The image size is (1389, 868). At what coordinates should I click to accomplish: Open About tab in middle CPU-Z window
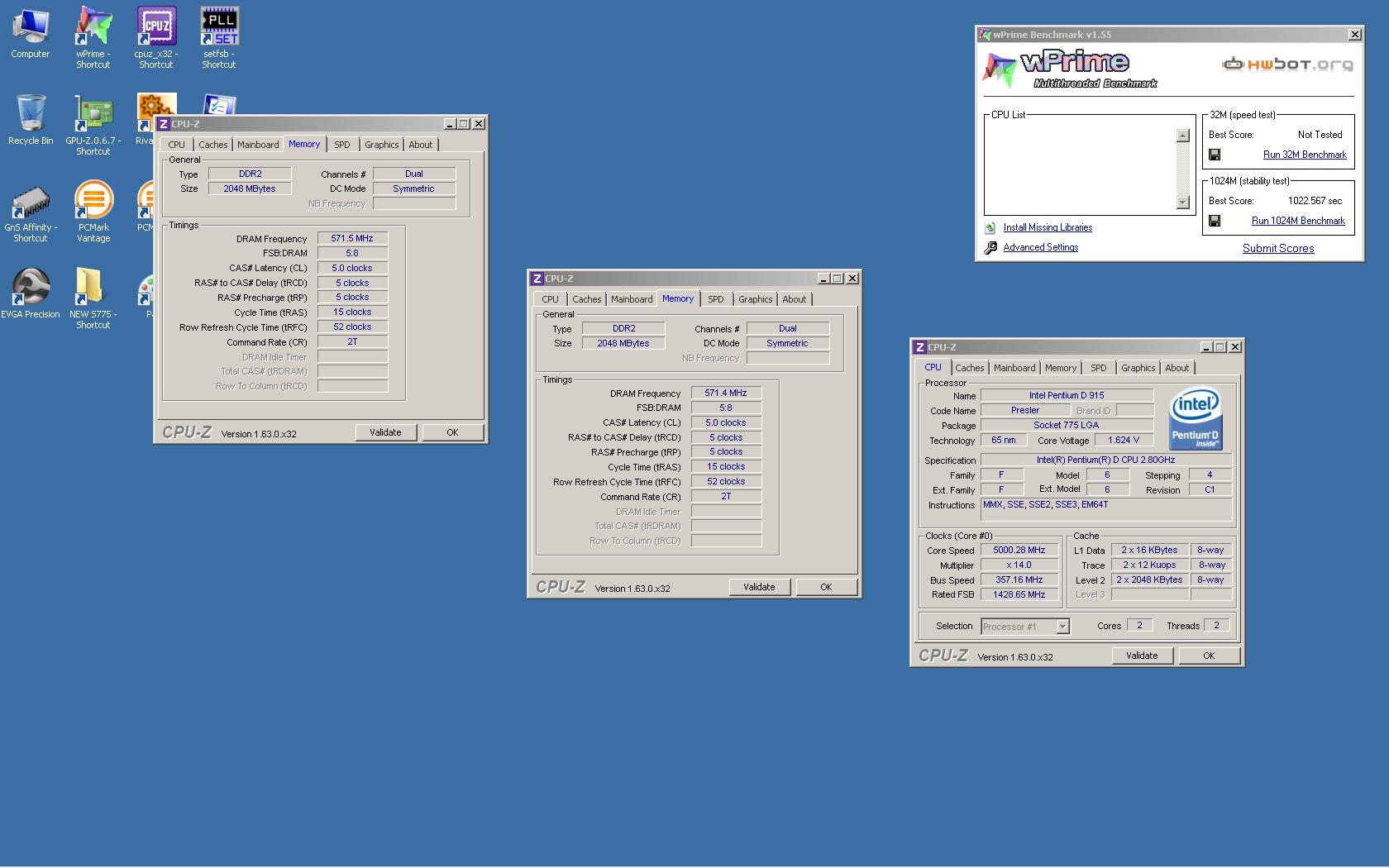pos(795,299)
